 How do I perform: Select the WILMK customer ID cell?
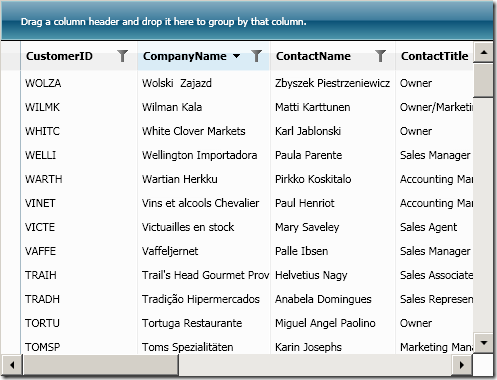(79, 107)
